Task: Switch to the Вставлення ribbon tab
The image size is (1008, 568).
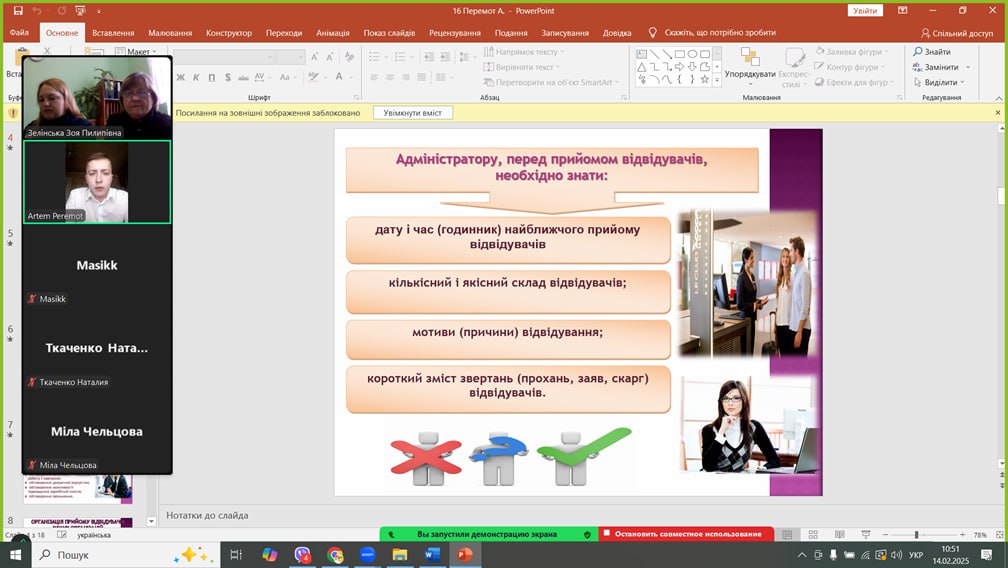Action: tap(113, 33)
